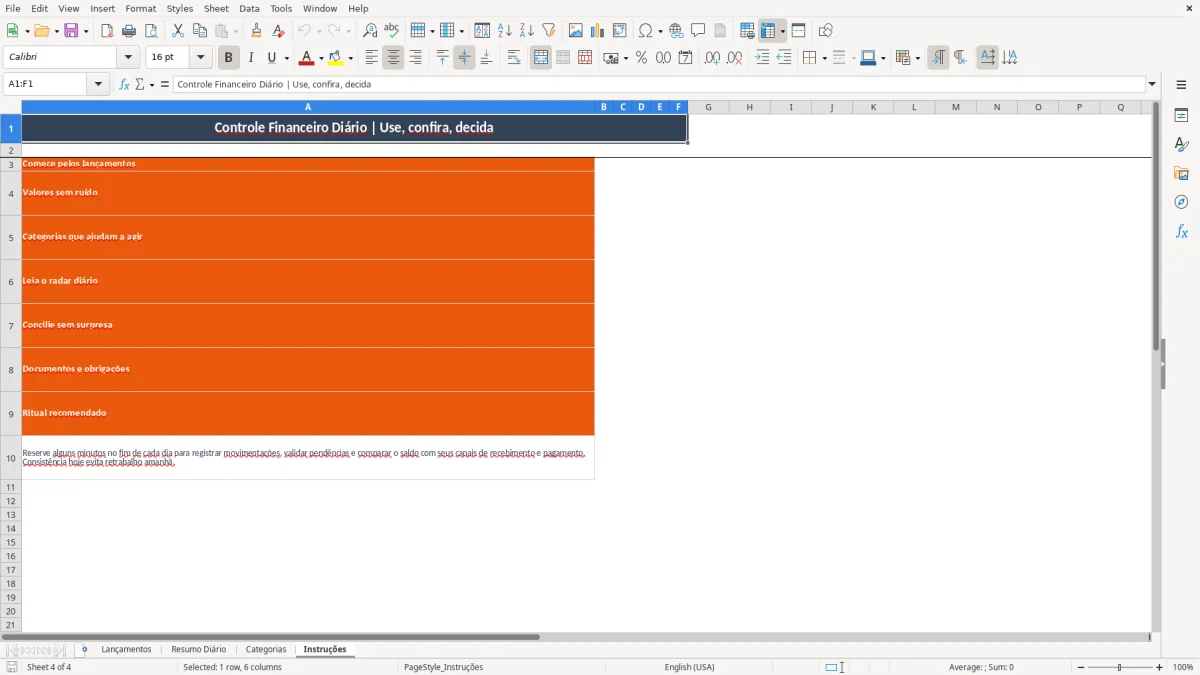
Task: Open the Function Wizard beside the formula bar
Action: 125,84
